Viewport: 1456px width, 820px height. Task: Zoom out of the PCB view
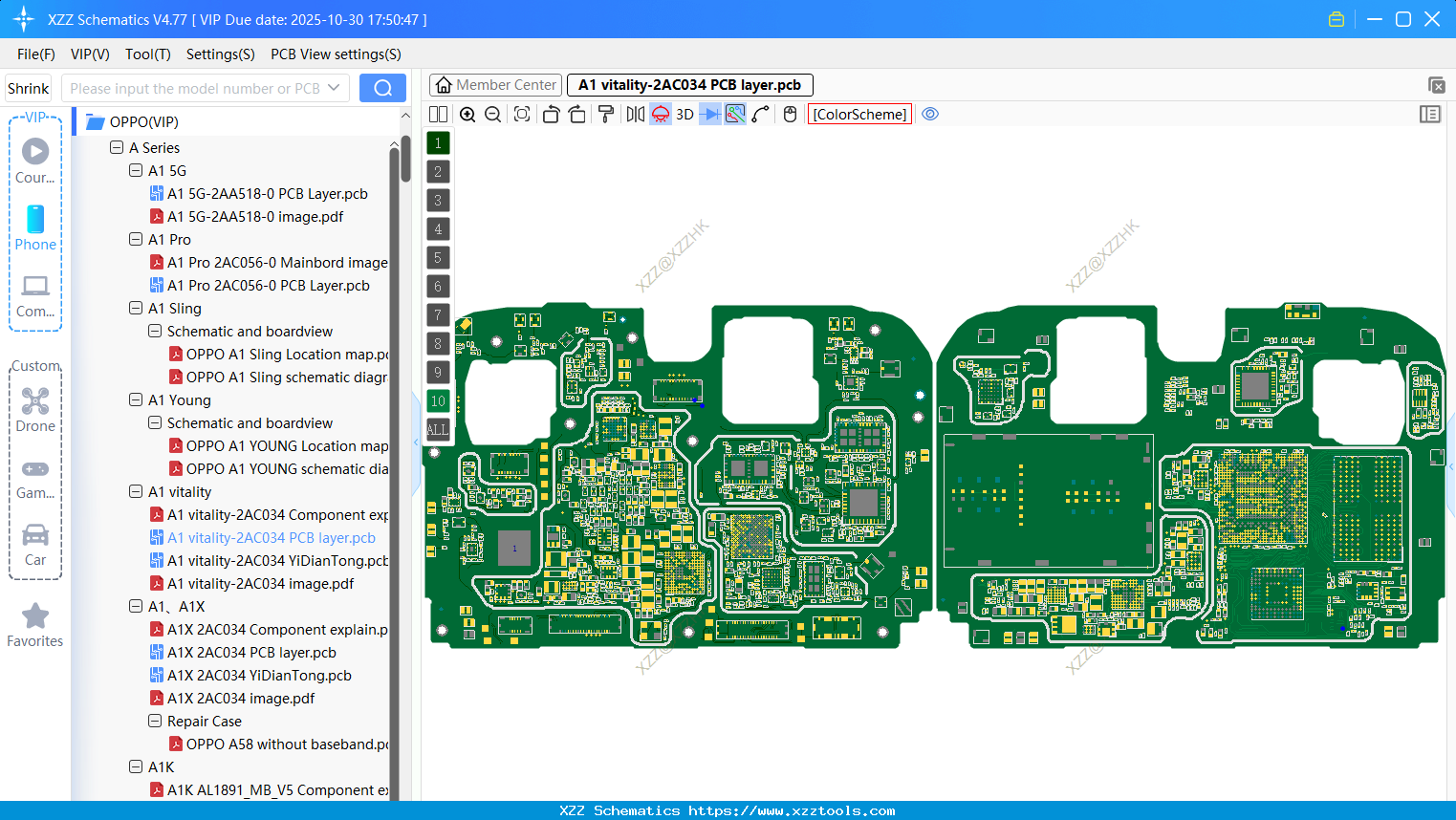point(492,114)
